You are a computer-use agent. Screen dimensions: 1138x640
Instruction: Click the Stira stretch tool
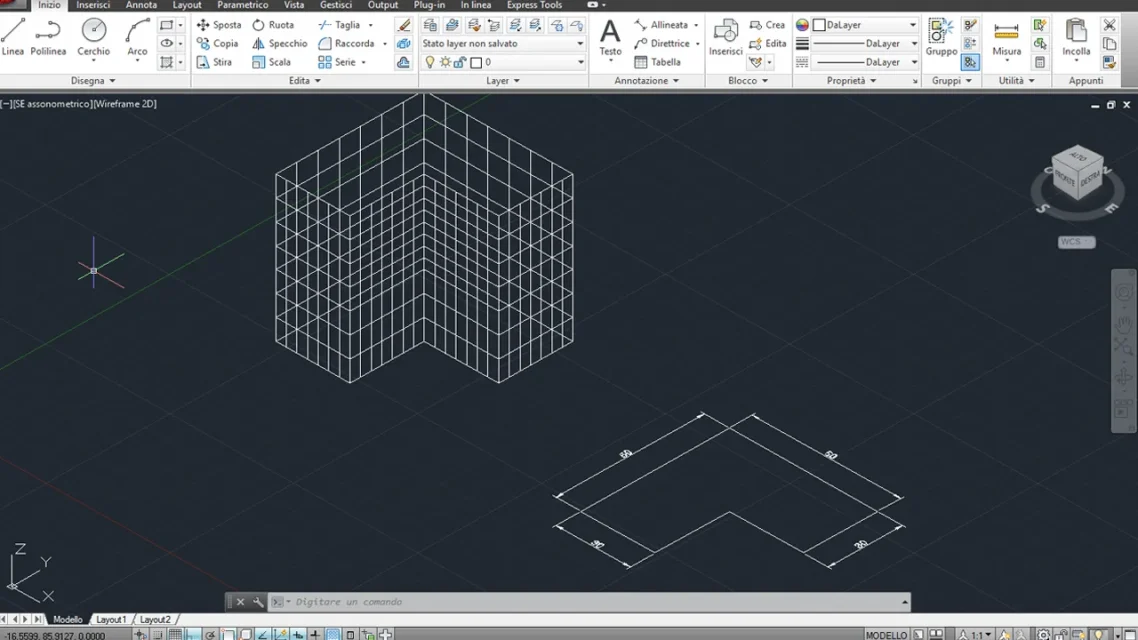point(214,62)
